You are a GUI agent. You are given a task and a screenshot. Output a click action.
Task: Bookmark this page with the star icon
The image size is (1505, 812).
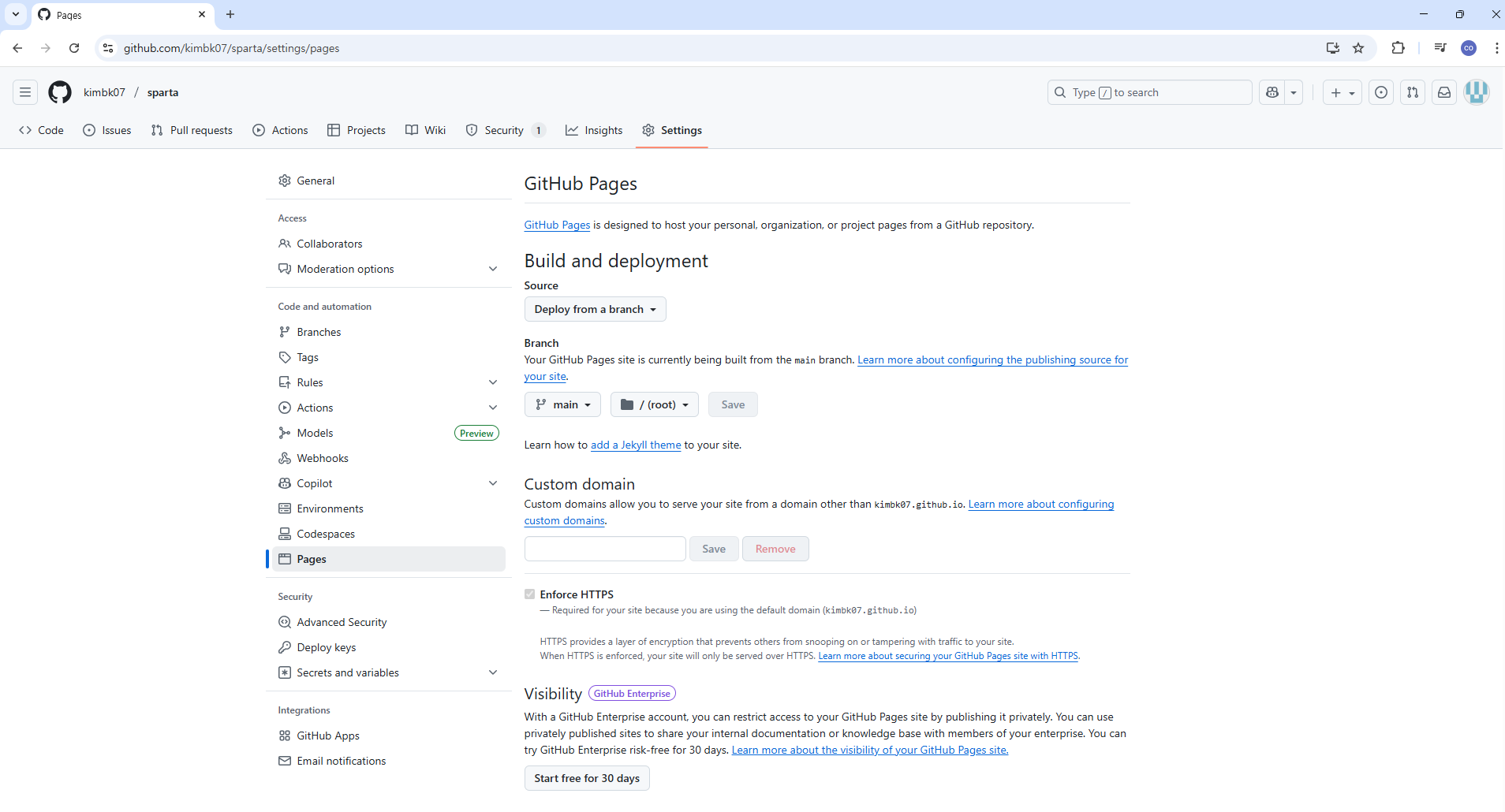[1358, 48]
